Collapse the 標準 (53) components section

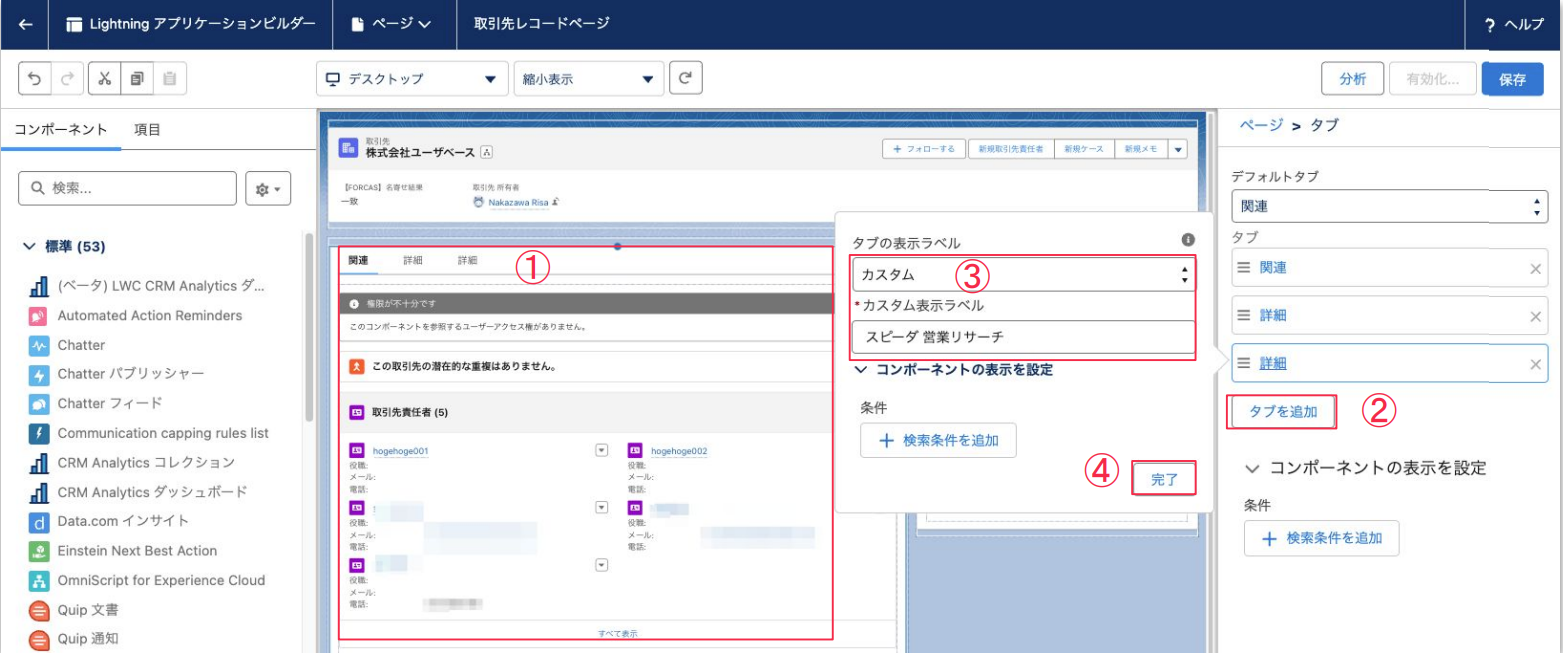point(30,246)
